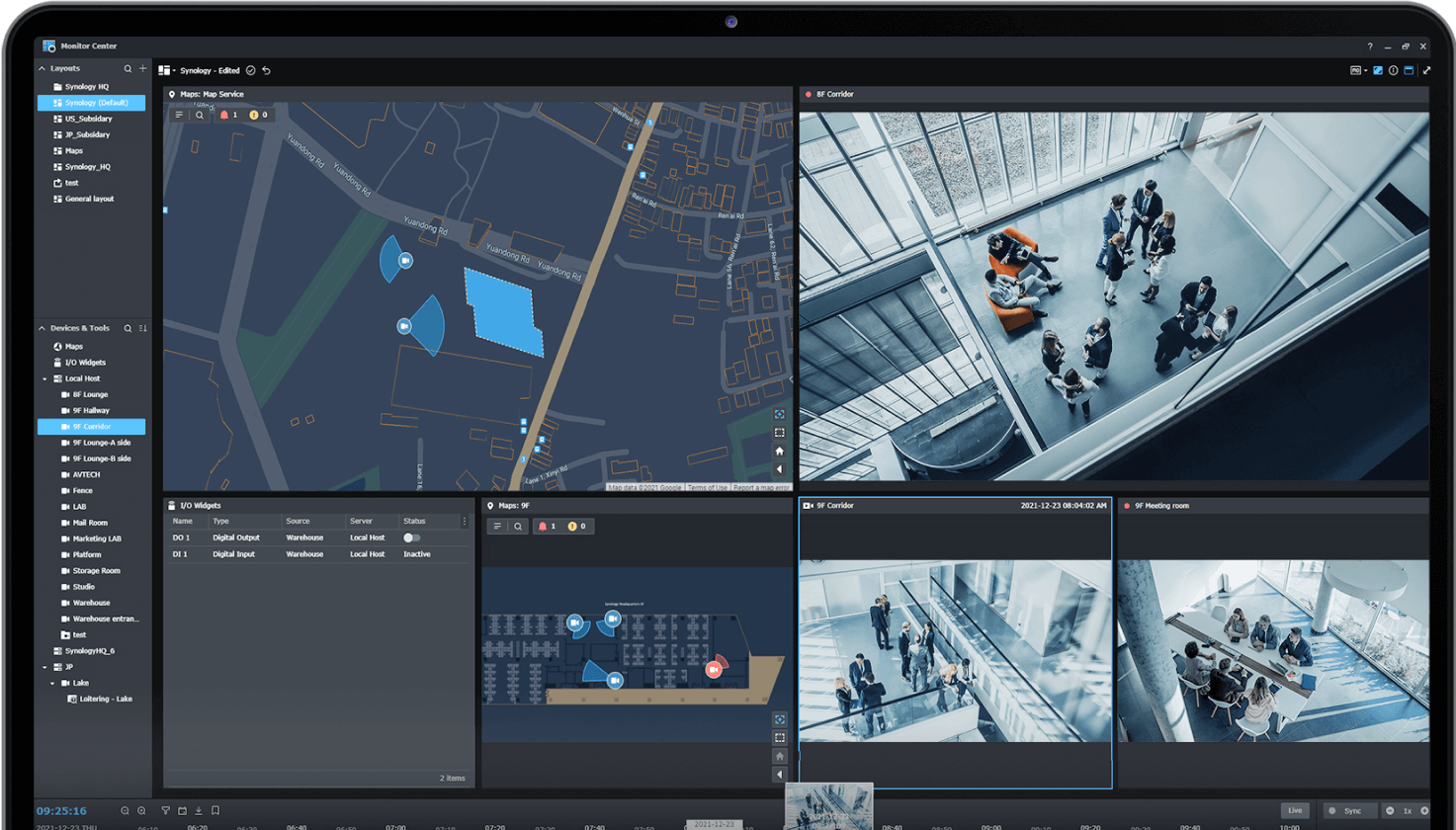
Task: Click the save layout checkmark icon
Action: tap(251, 71)
